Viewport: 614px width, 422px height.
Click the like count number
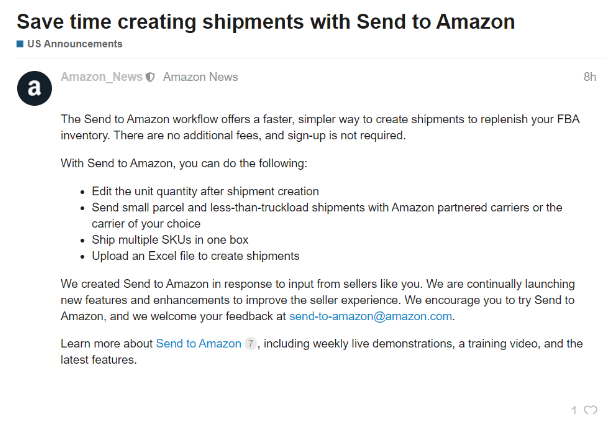(574, 410)
